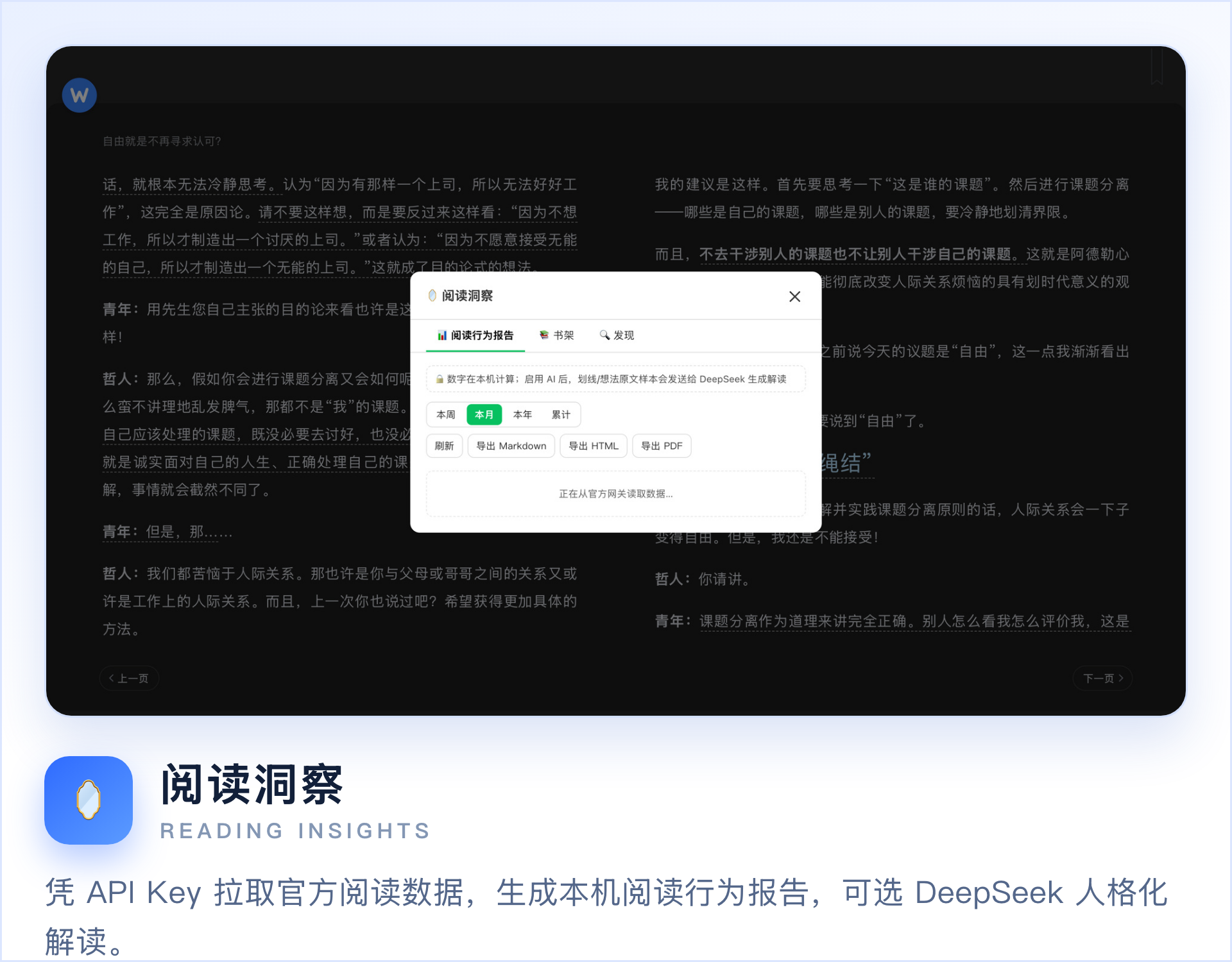The width and height of the screenshot is (1232, 962).
Task: Click chapter title 自由就是不再寻求认可?
Action: coord(162,141)
